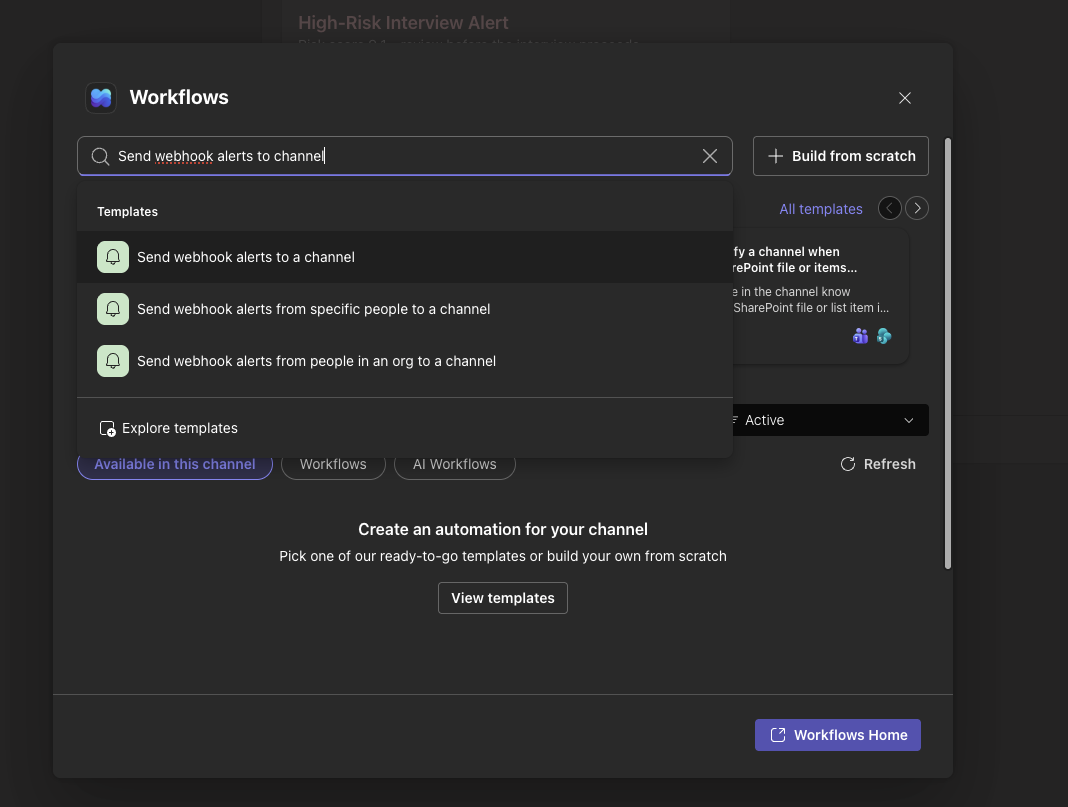
Task: Open the SharePoint notify channel template card
Action: pos(820,296)
